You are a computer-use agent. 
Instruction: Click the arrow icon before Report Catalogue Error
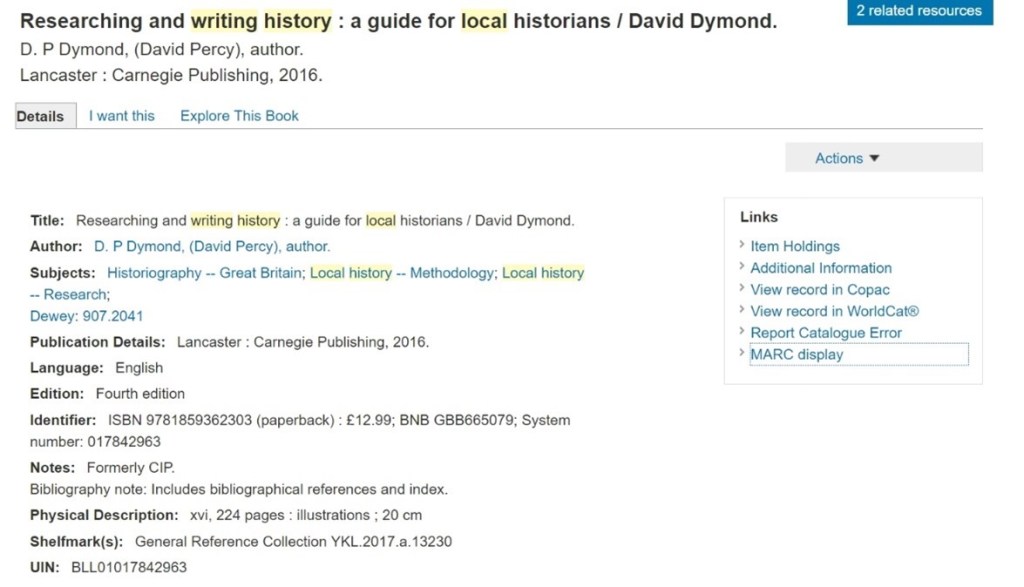742,332
